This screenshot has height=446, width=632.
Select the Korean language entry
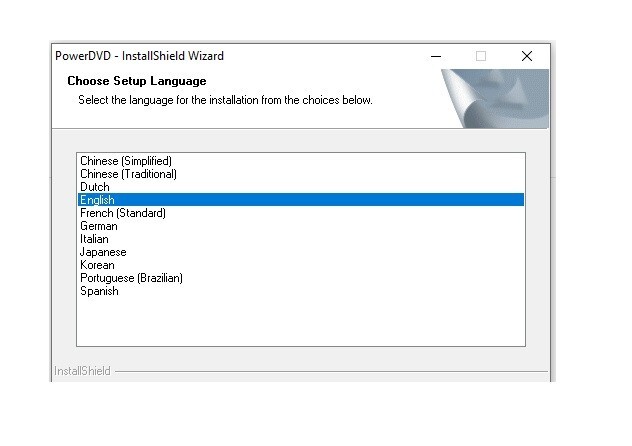(301, 265)
